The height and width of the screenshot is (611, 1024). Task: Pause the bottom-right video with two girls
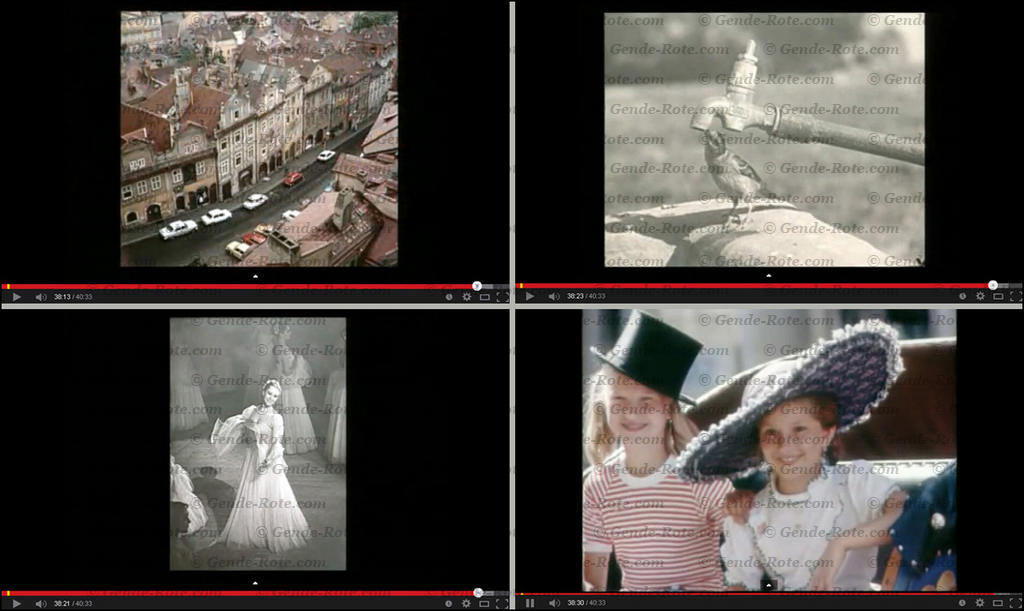coord(530,603)
